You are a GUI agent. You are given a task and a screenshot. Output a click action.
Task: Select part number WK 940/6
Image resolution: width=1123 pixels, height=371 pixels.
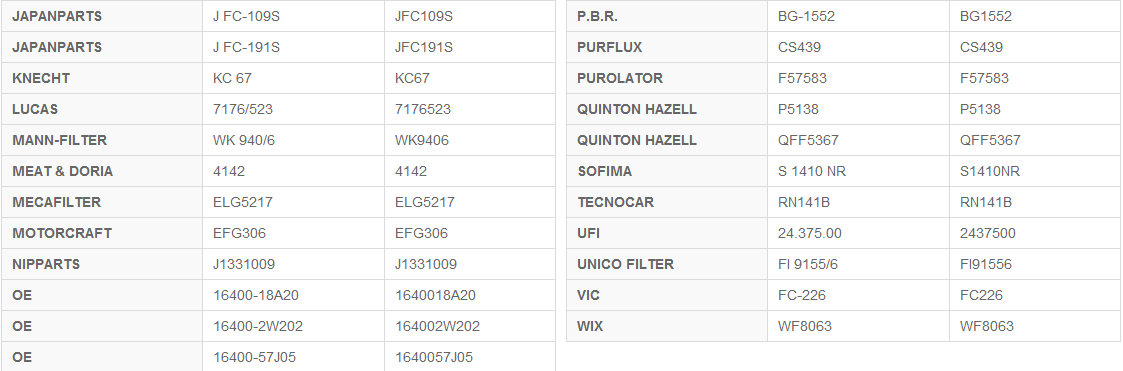pyautogui.click(x=244, y=140)
